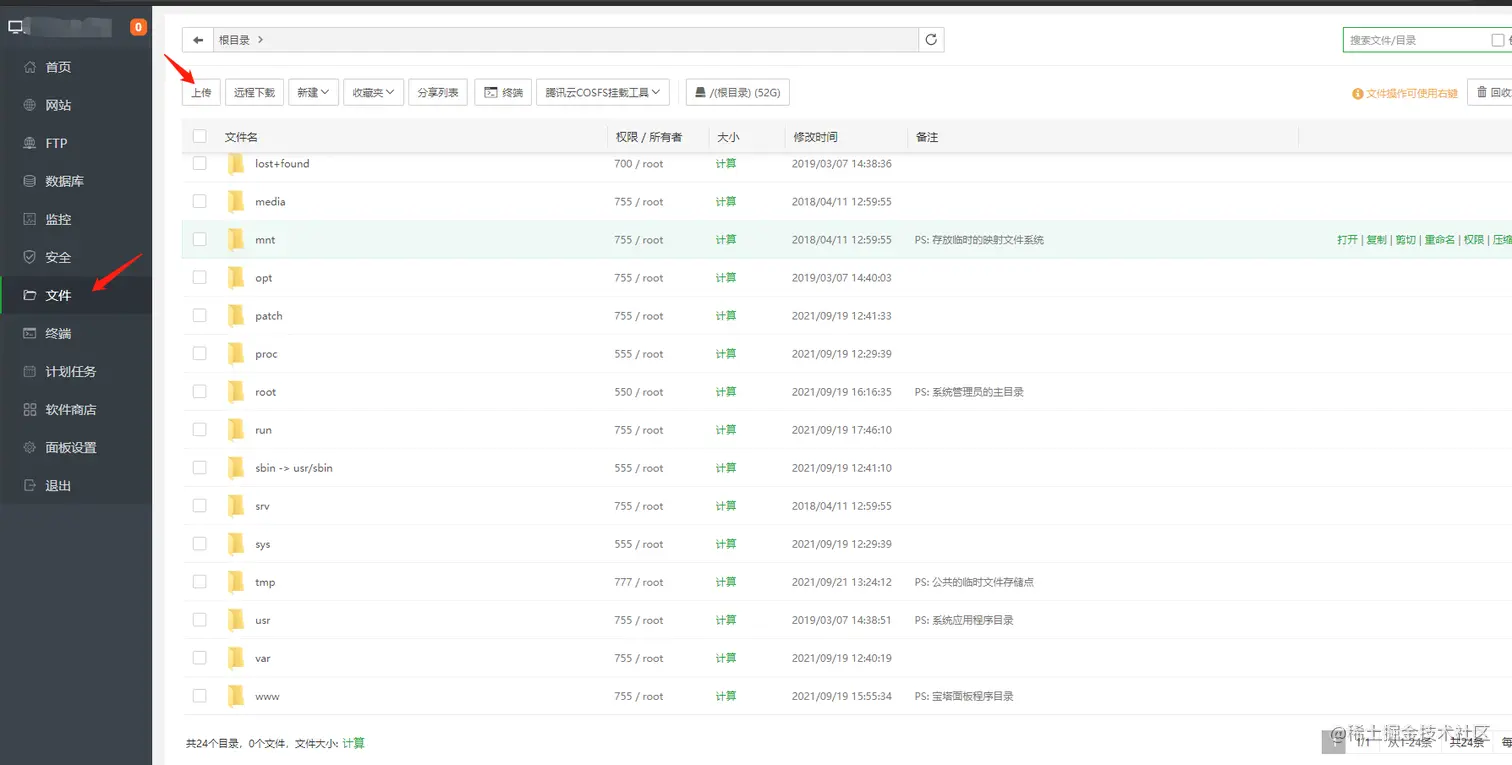
Task: Click 打开 link on mnt row
Action: pos(1347,240)
